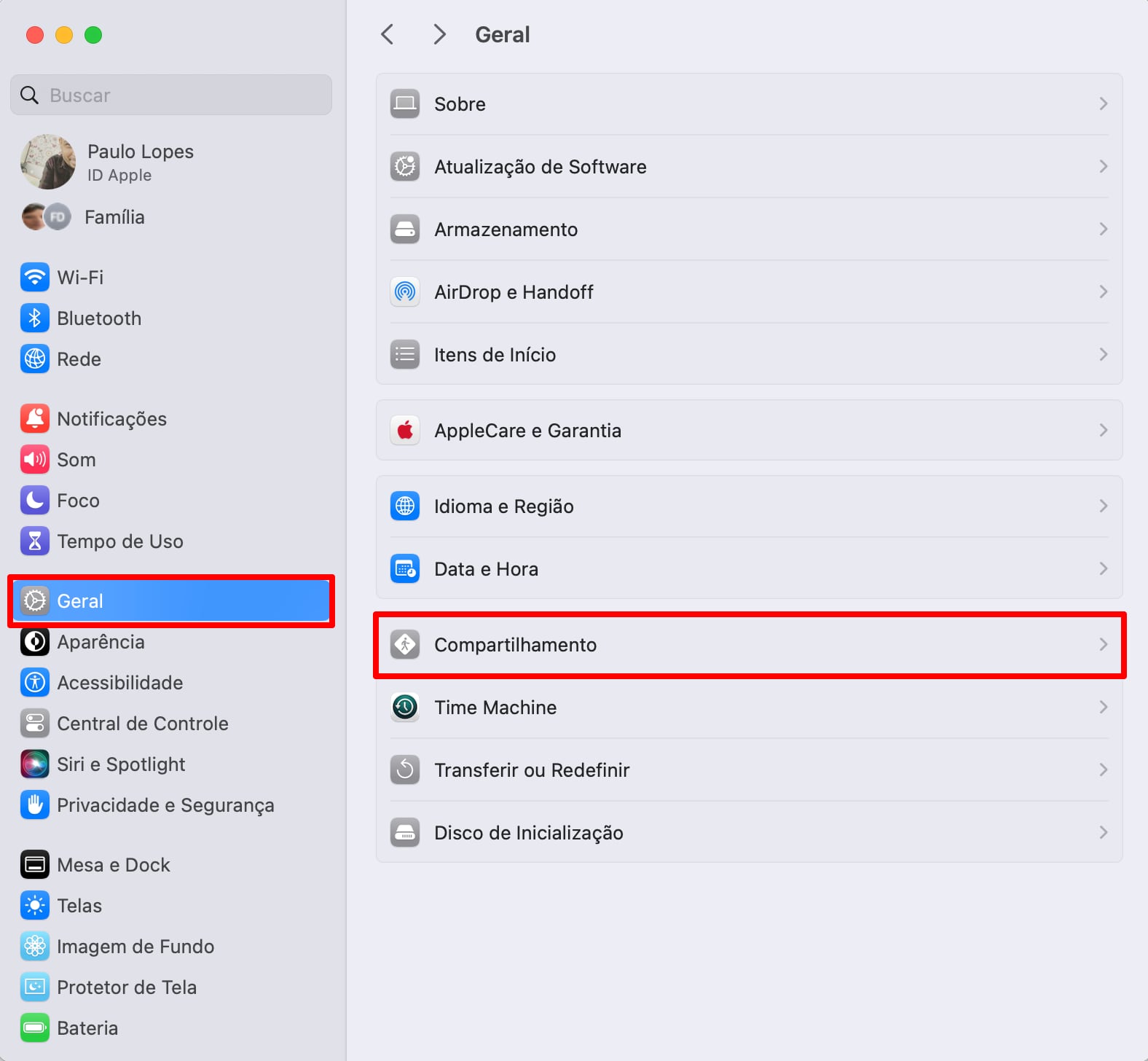Click the Buscar search field

(171, 95)
